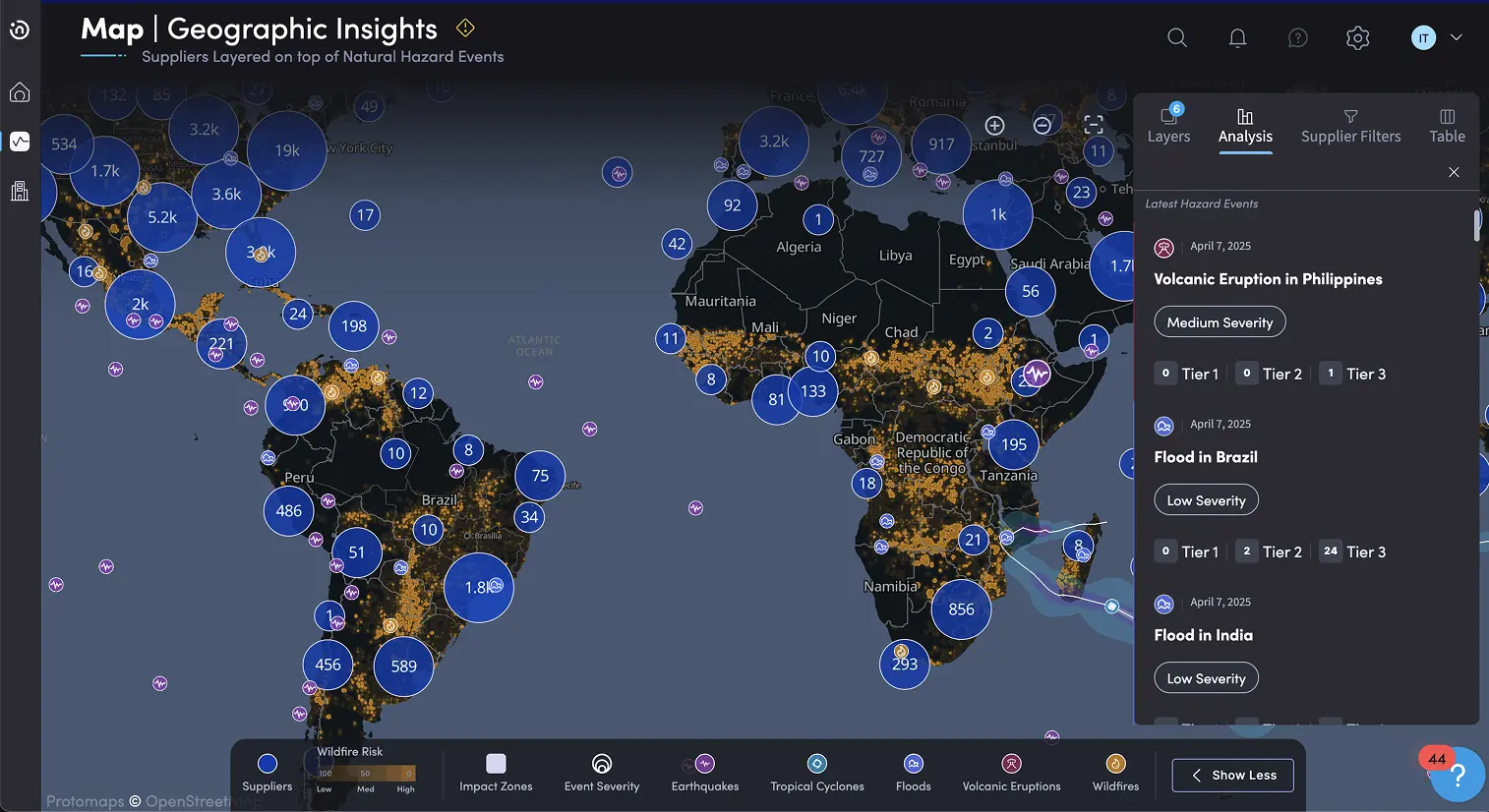This screenshot has width=1489, height=812.
Task: Open search using the magnifier icon
Action: tap(1176, 37)
